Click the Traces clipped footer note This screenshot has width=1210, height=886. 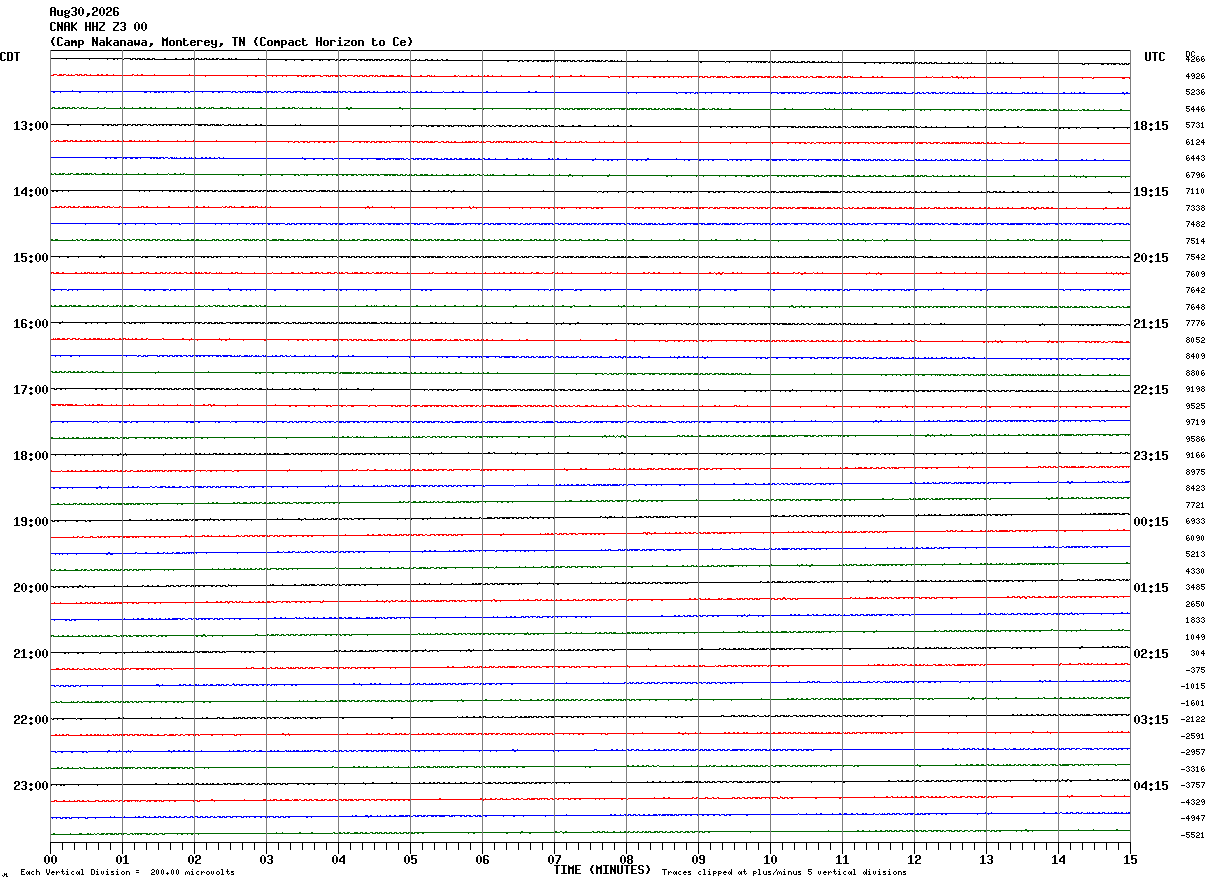coord(784,873)
